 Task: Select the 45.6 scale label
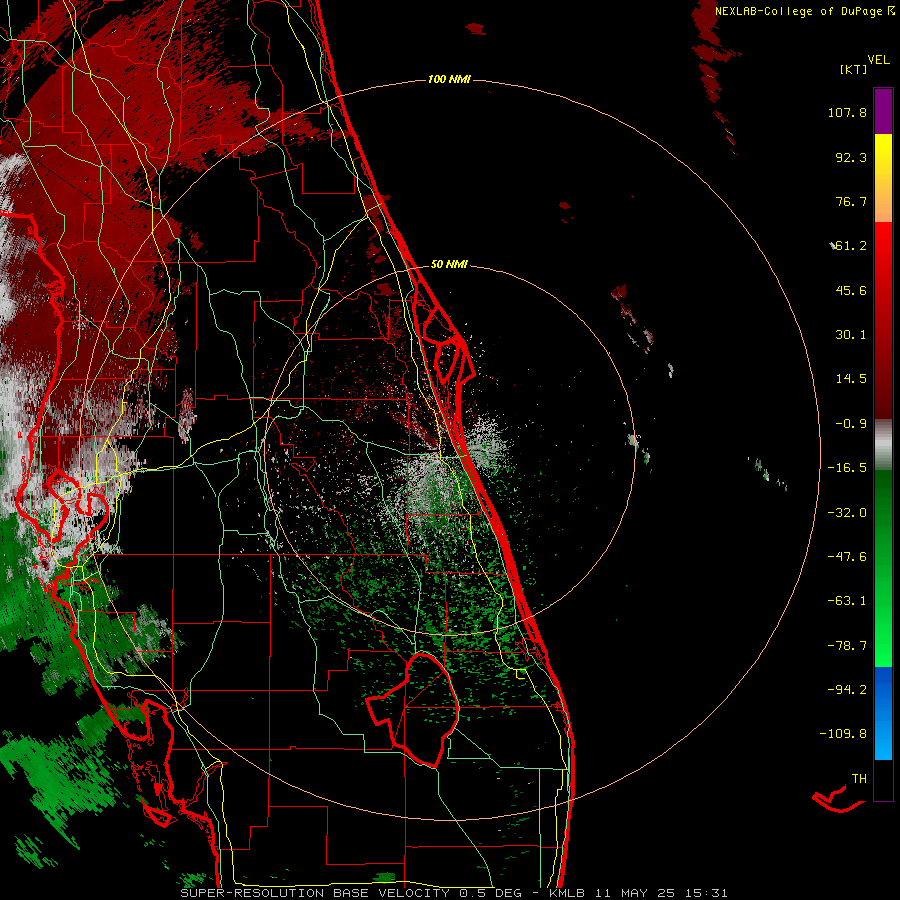click(x=851, y=290)
